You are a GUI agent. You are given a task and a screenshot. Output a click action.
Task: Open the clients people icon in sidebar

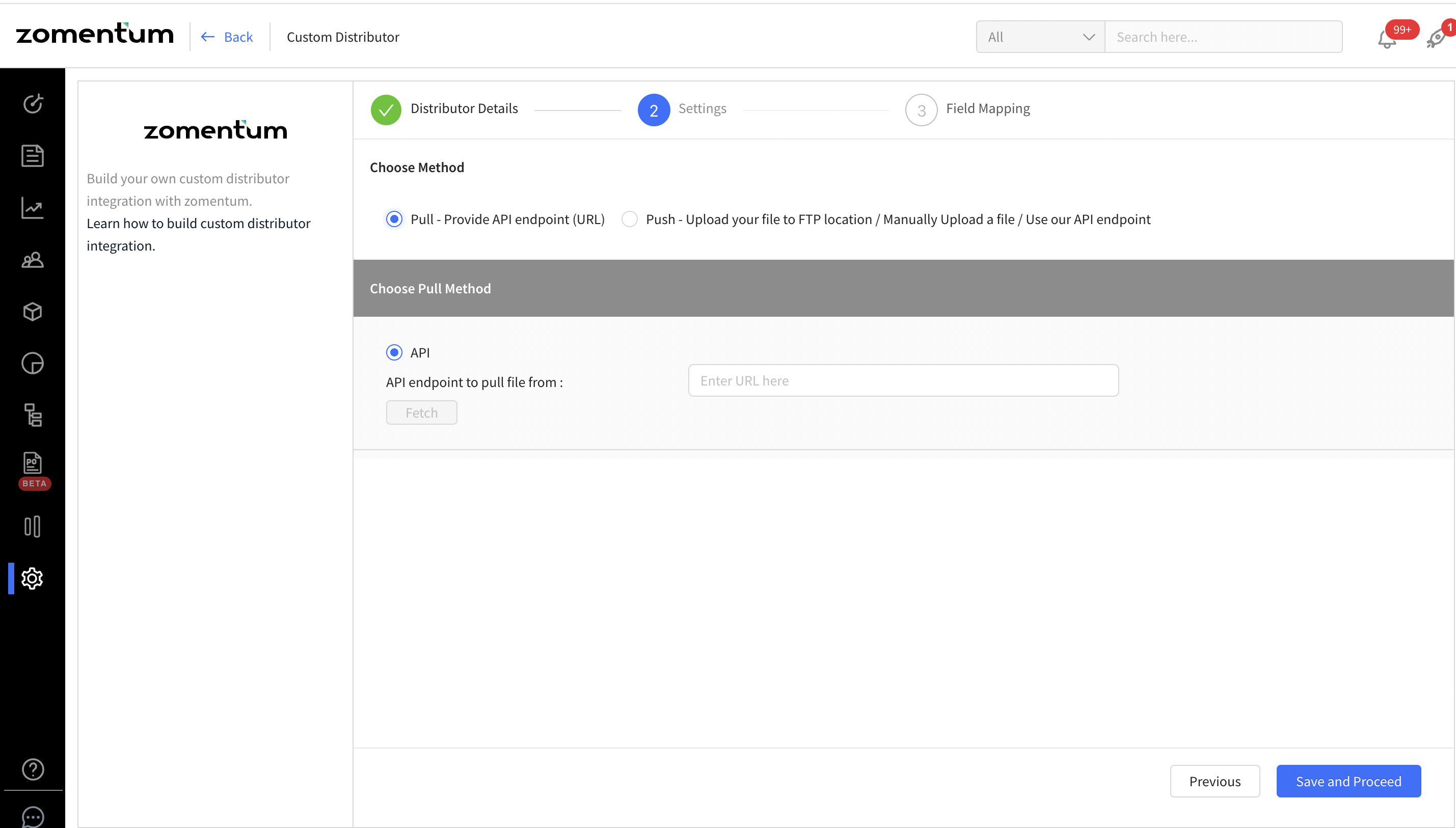[x=33, y=260]
